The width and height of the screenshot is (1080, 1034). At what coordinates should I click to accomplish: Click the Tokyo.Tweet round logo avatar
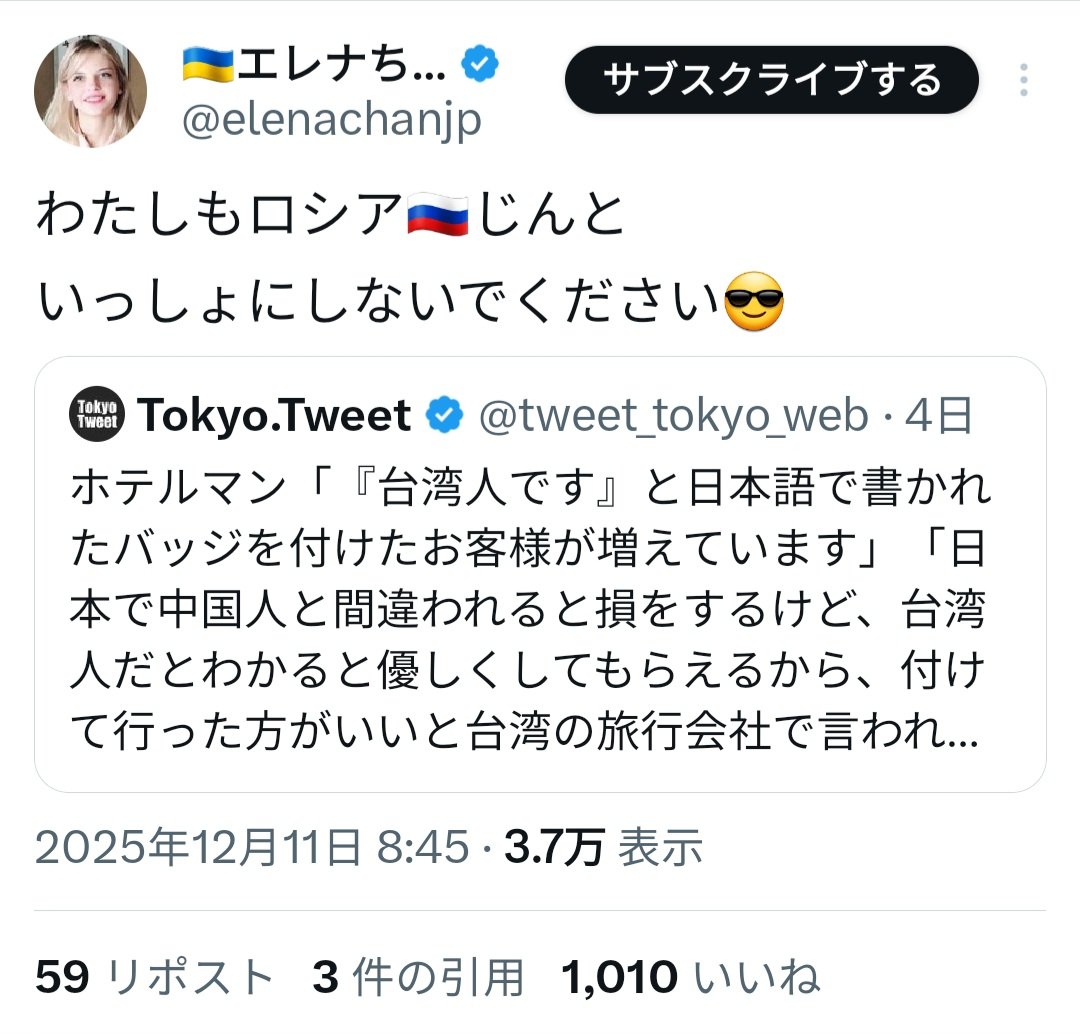click(x=97, y=414)
